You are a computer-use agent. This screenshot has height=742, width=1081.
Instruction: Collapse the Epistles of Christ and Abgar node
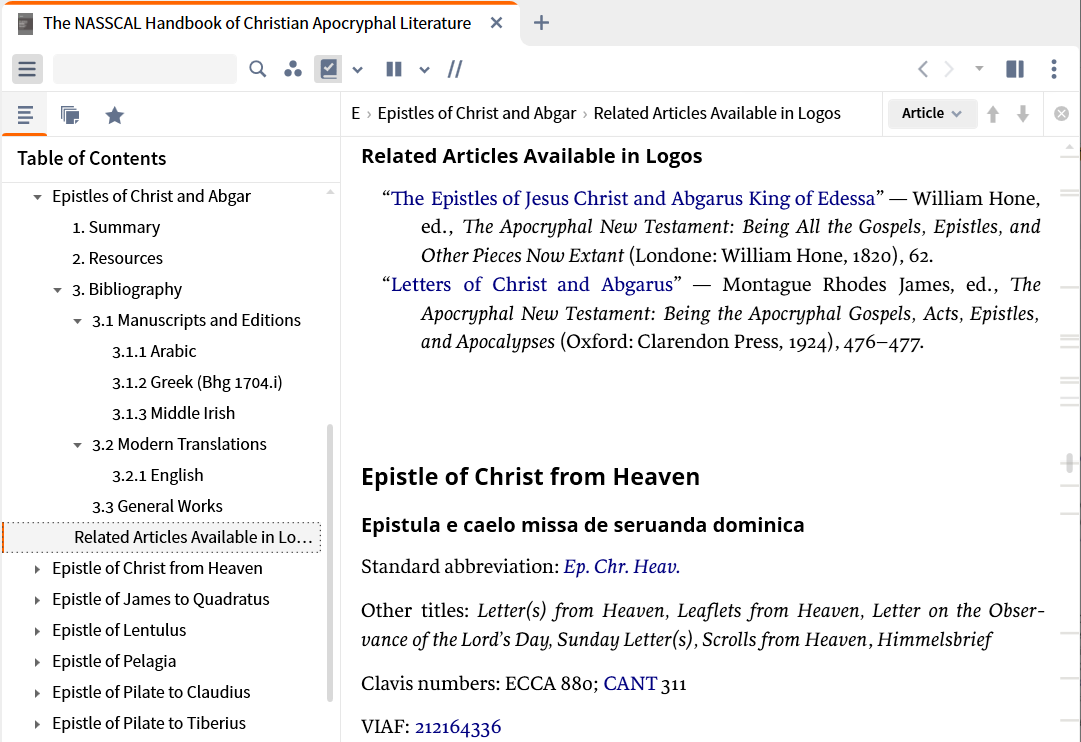38,197
